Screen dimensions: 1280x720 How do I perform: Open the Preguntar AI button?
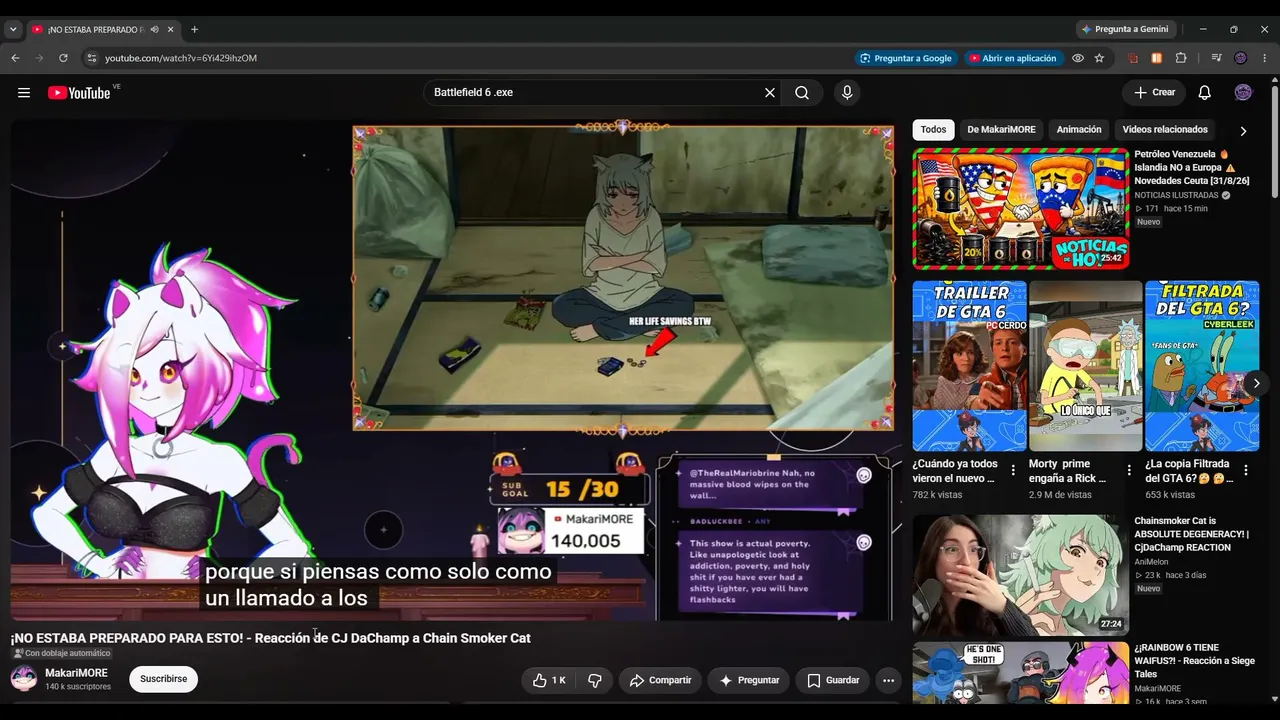749,680
